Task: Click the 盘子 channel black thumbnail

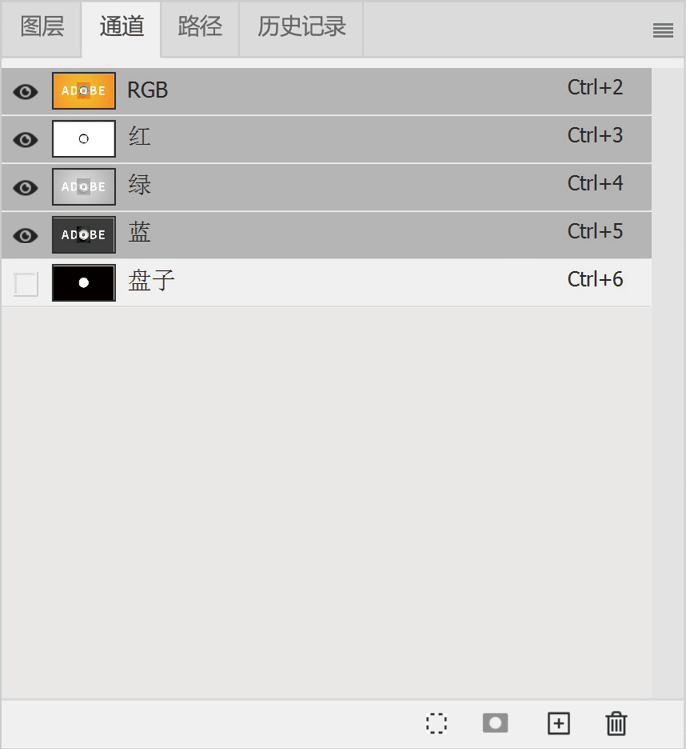Action: (84, 283)
